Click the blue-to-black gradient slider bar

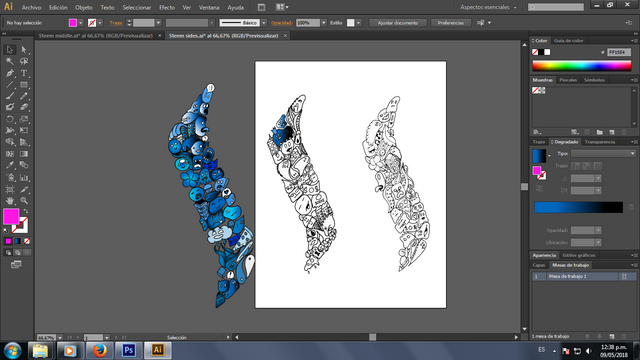[x=578, y=207]
